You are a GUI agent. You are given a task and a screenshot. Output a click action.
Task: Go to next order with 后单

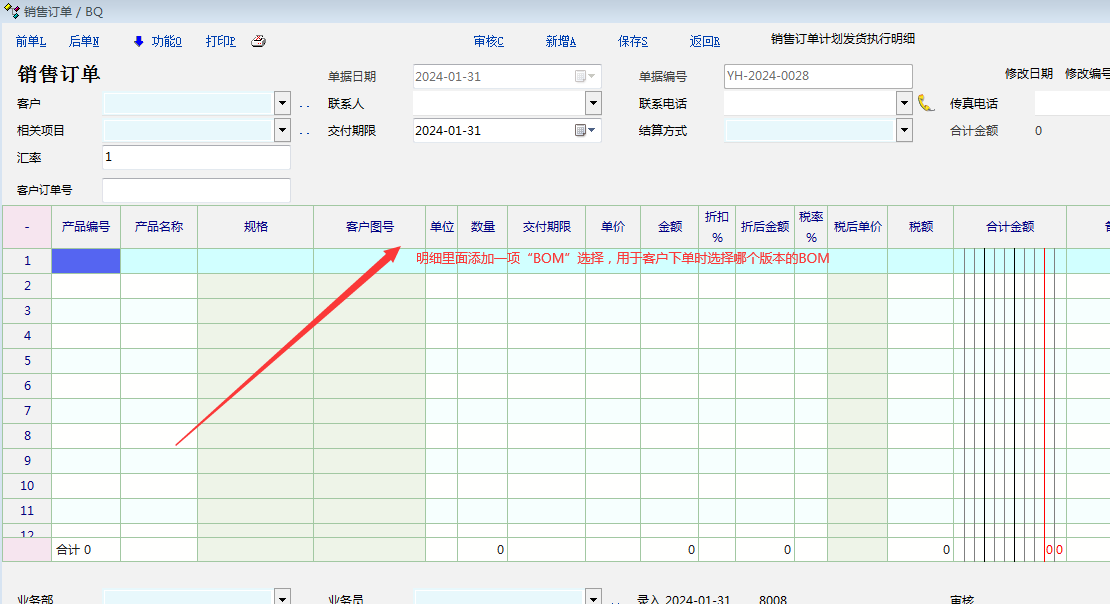84,42
